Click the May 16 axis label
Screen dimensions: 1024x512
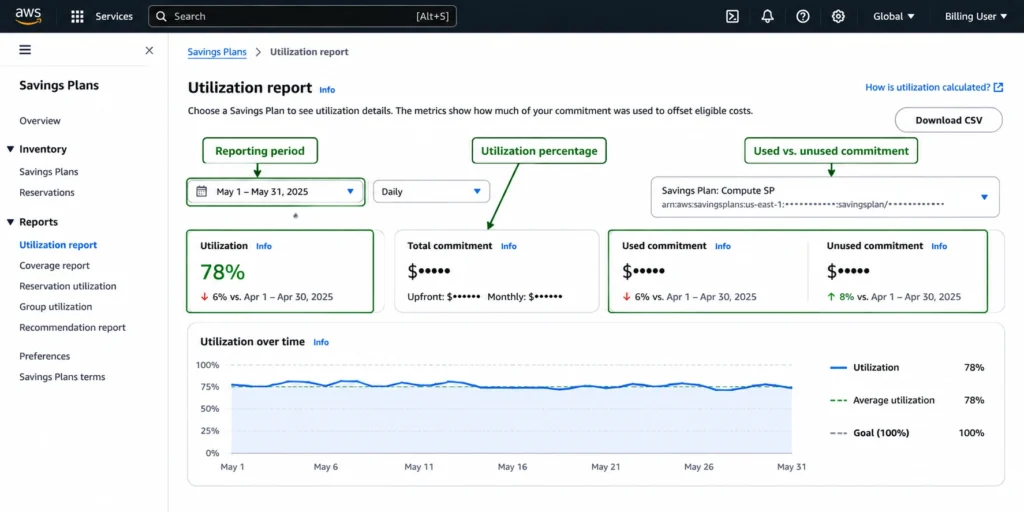pyautogui.click(x=513, y=467)
